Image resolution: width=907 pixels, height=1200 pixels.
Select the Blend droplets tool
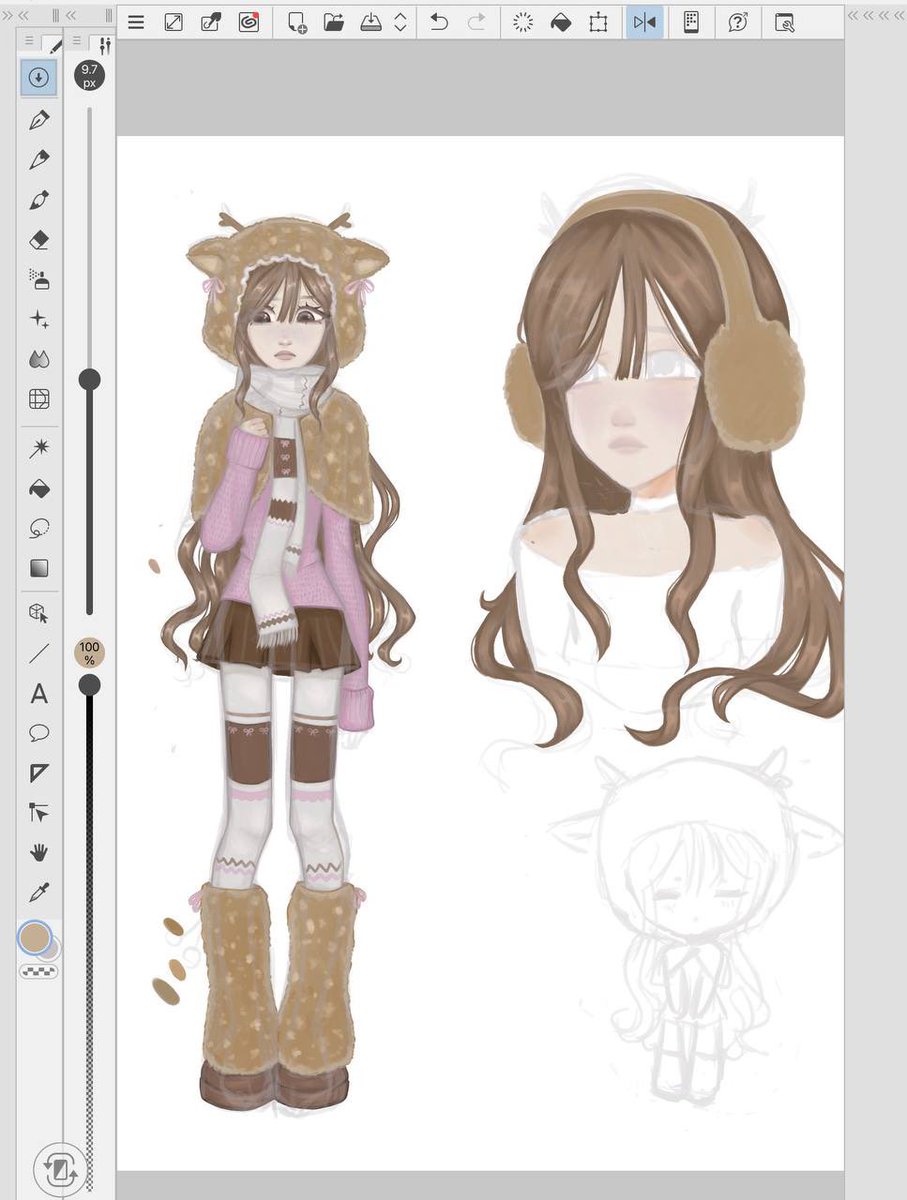pyautogui.click(x=39, y=360)
